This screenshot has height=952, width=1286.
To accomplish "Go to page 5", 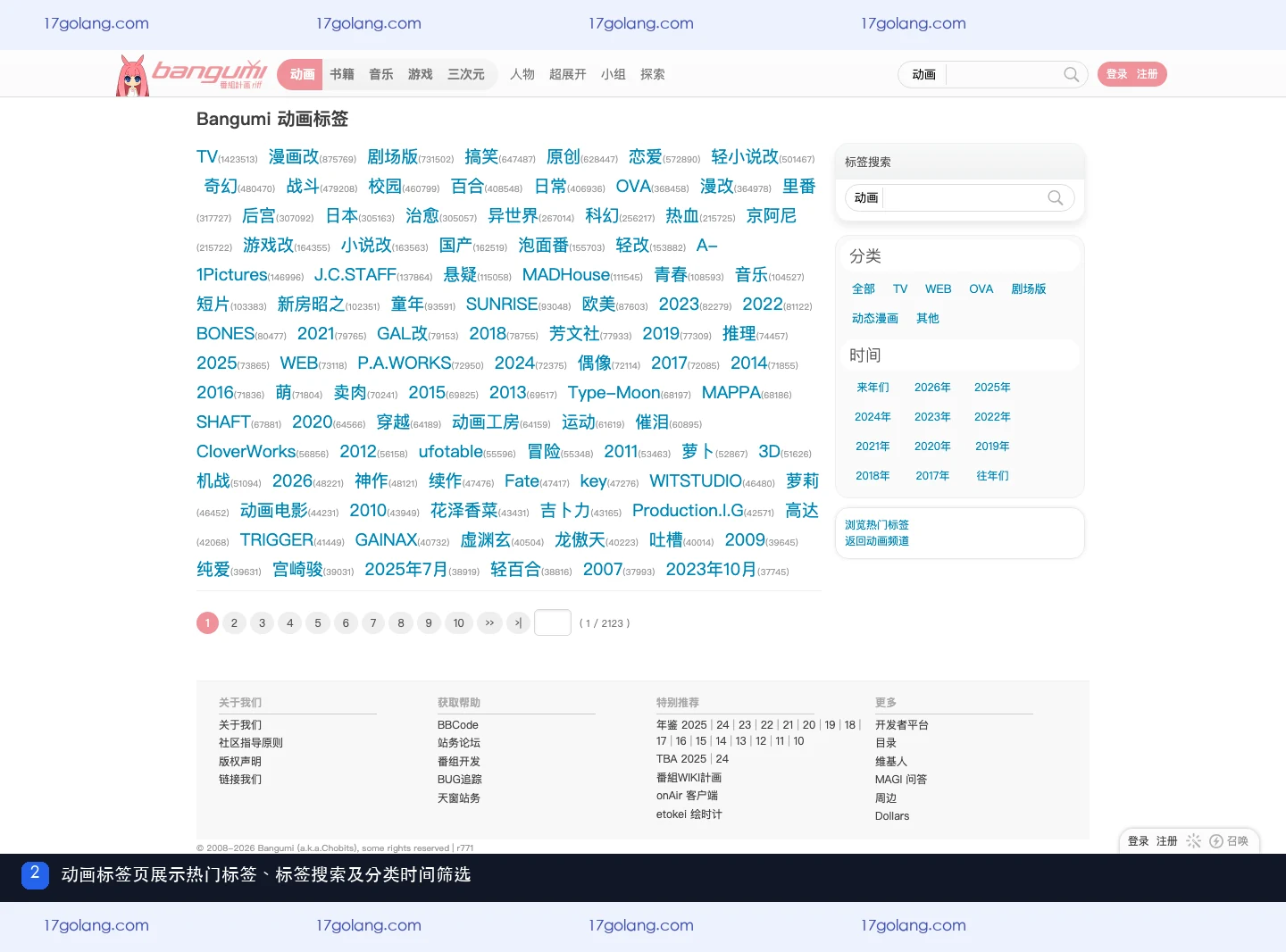I will 317,623.
